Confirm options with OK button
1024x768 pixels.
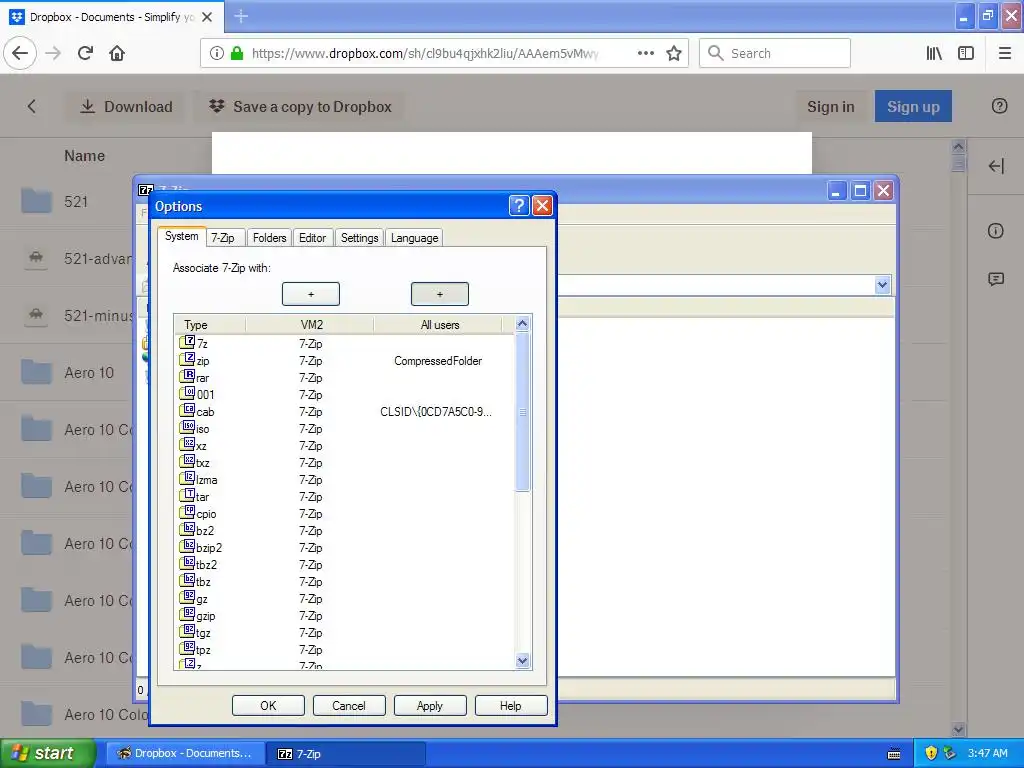(x=268, y=705)
